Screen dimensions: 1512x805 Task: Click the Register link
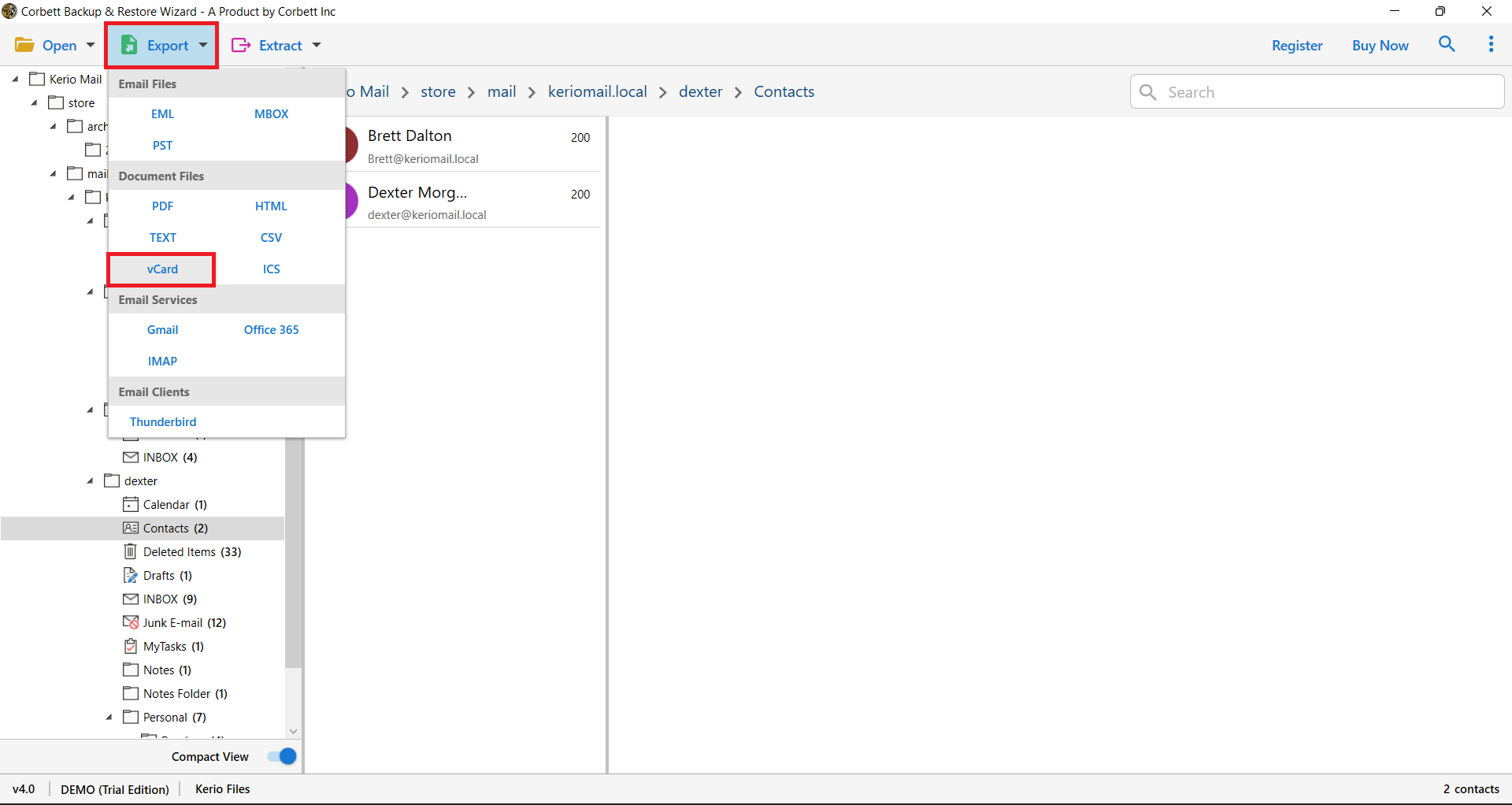click(1297, 45)
